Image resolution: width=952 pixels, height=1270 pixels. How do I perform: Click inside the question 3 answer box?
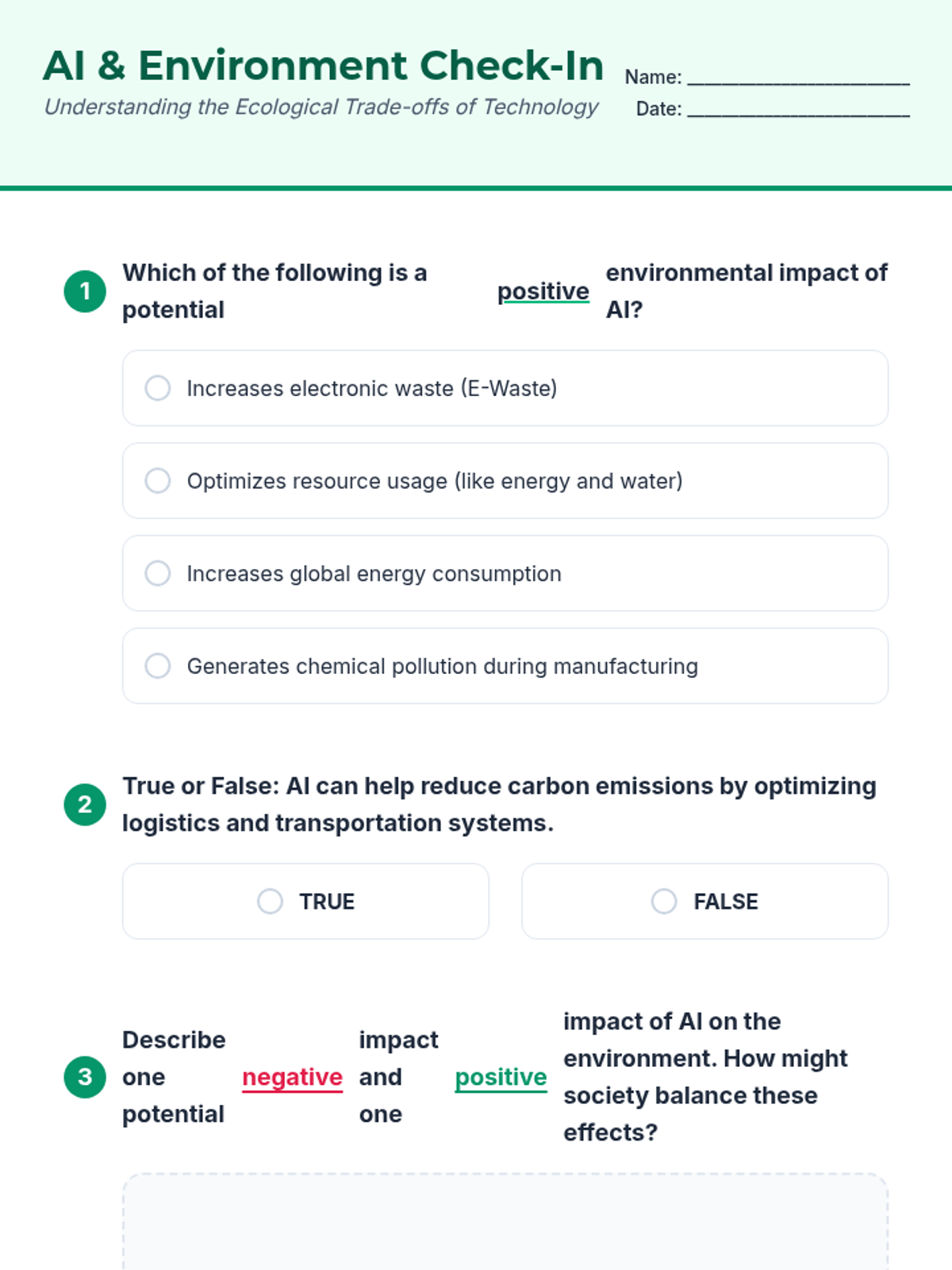[x=505, y=1222]
